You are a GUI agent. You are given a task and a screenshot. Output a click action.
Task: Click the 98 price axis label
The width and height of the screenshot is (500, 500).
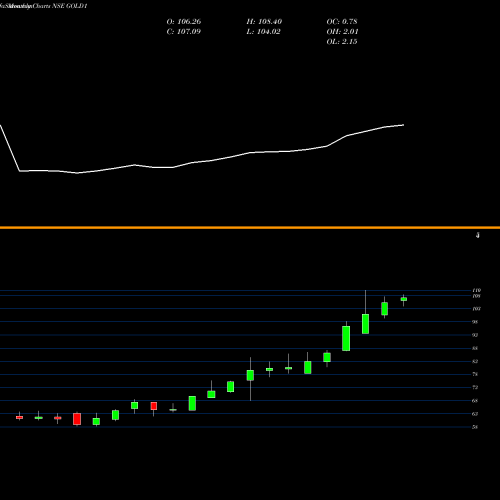click(x=475, y=322)
